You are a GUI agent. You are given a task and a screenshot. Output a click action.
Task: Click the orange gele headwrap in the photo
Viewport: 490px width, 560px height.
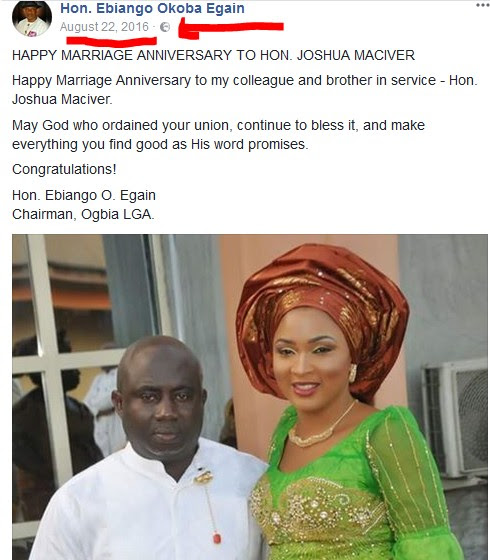click(x=321, y=314)
